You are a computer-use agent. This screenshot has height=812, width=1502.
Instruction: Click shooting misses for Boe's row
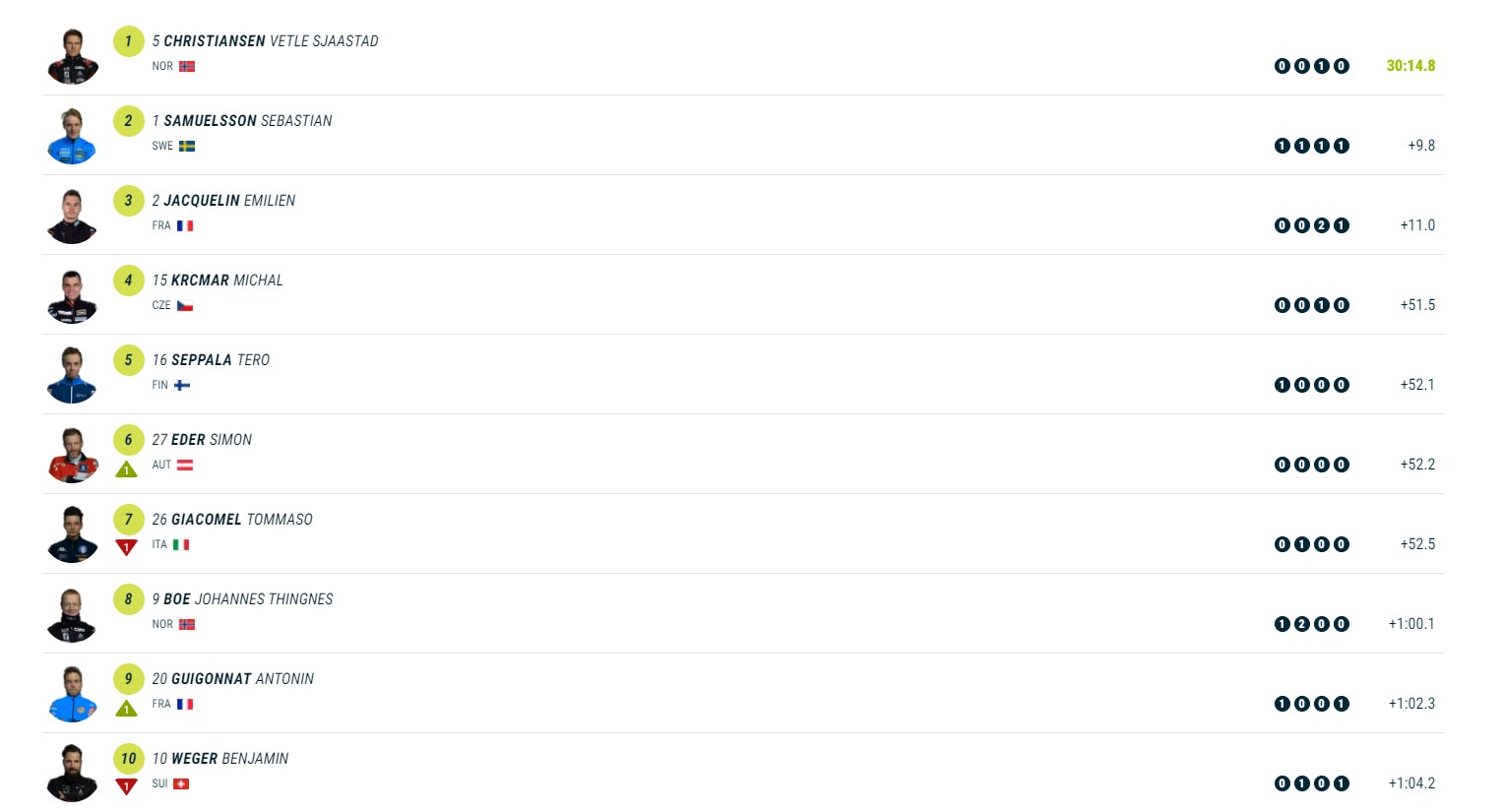point(1311,624)
